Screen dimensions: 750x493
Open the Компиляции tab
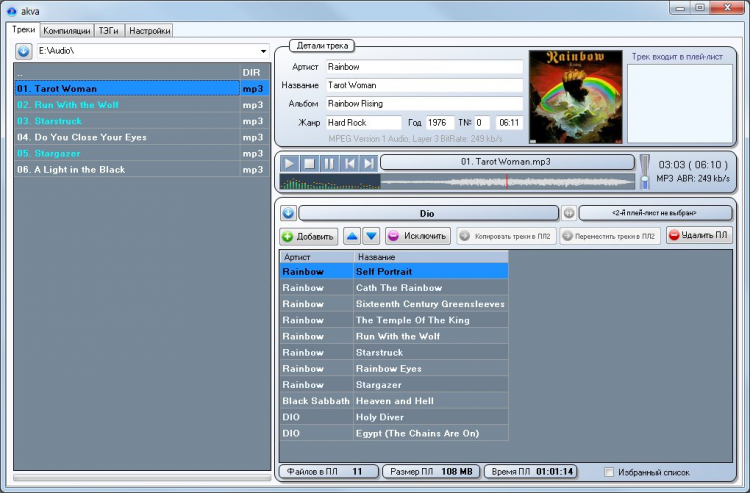[x=66, y=31]
